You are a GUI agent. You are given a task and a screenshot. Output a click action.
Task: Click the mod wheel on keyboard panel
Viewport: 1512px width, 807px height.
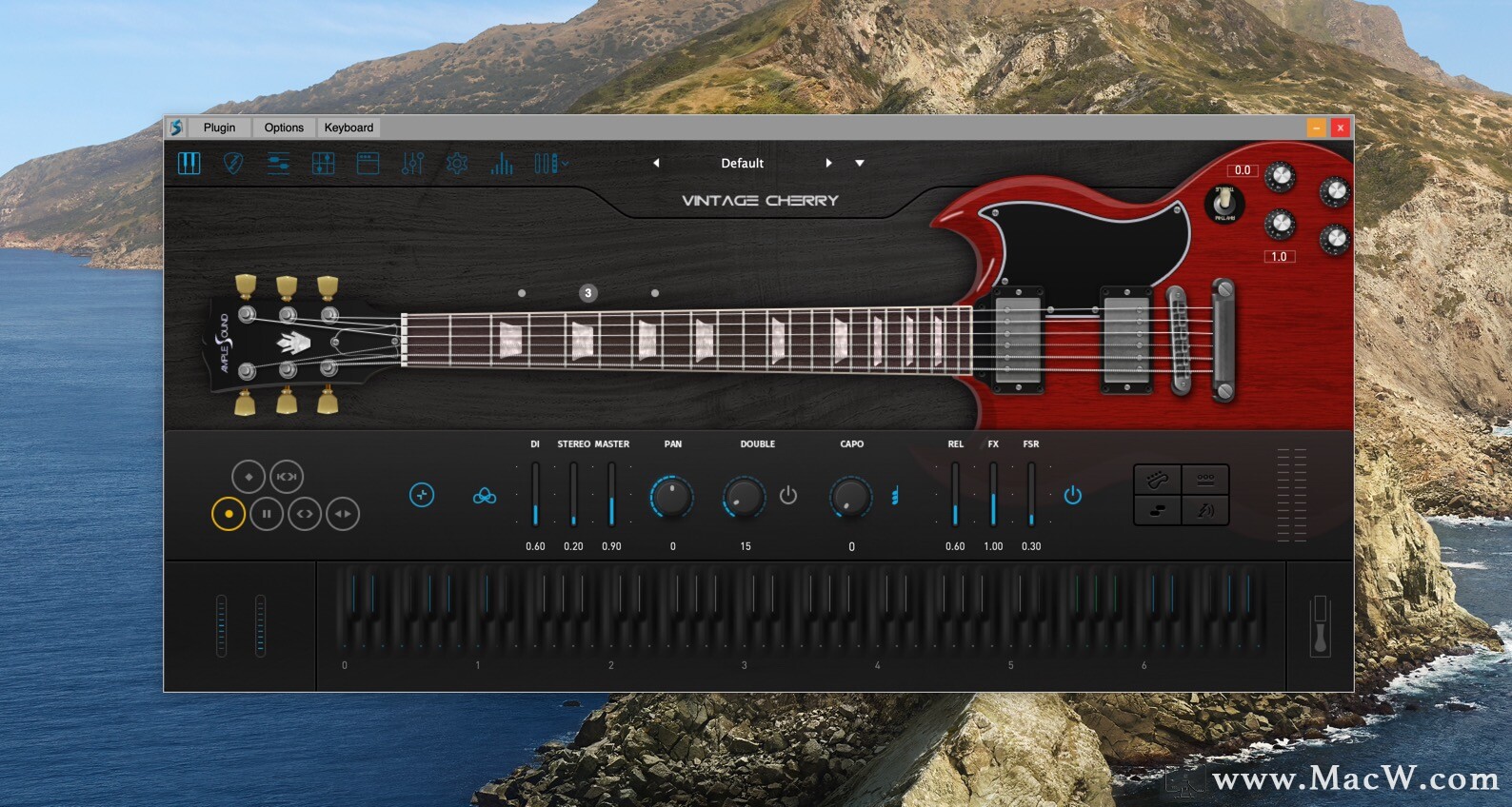point(260,626)
